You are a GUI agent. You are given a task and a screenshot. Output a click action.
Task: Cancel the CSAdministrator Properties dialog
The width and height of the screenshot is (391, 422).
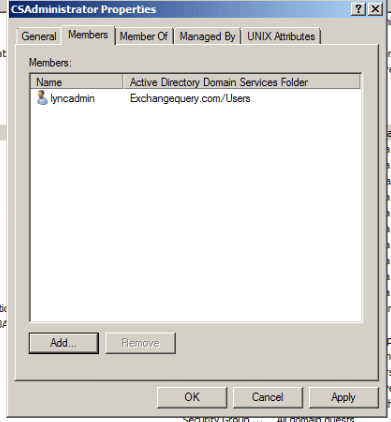tap(268, 397)
